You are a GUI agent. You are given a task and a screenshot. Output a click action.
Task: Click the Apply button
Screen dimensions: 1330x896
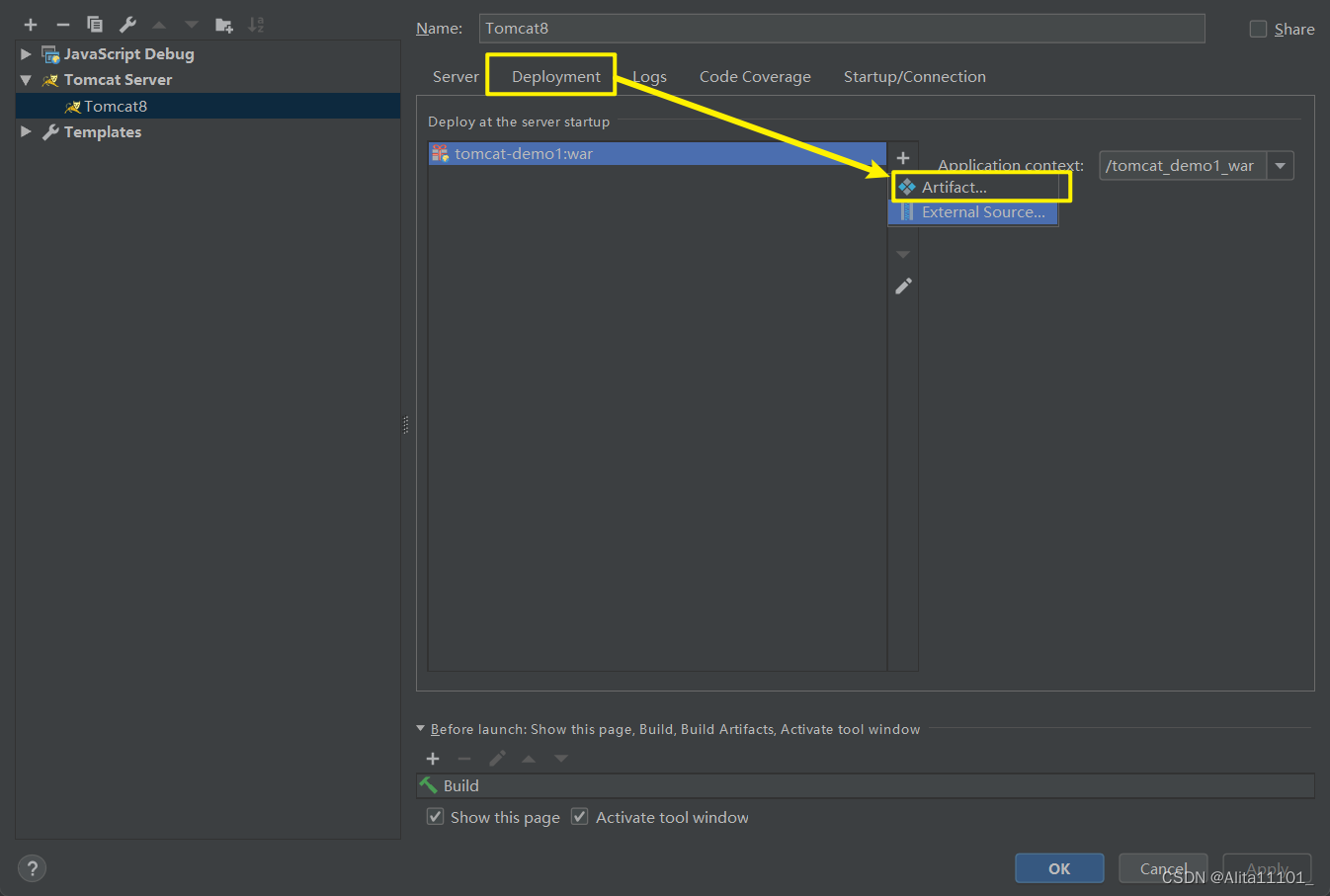[x=1267, y=868]
